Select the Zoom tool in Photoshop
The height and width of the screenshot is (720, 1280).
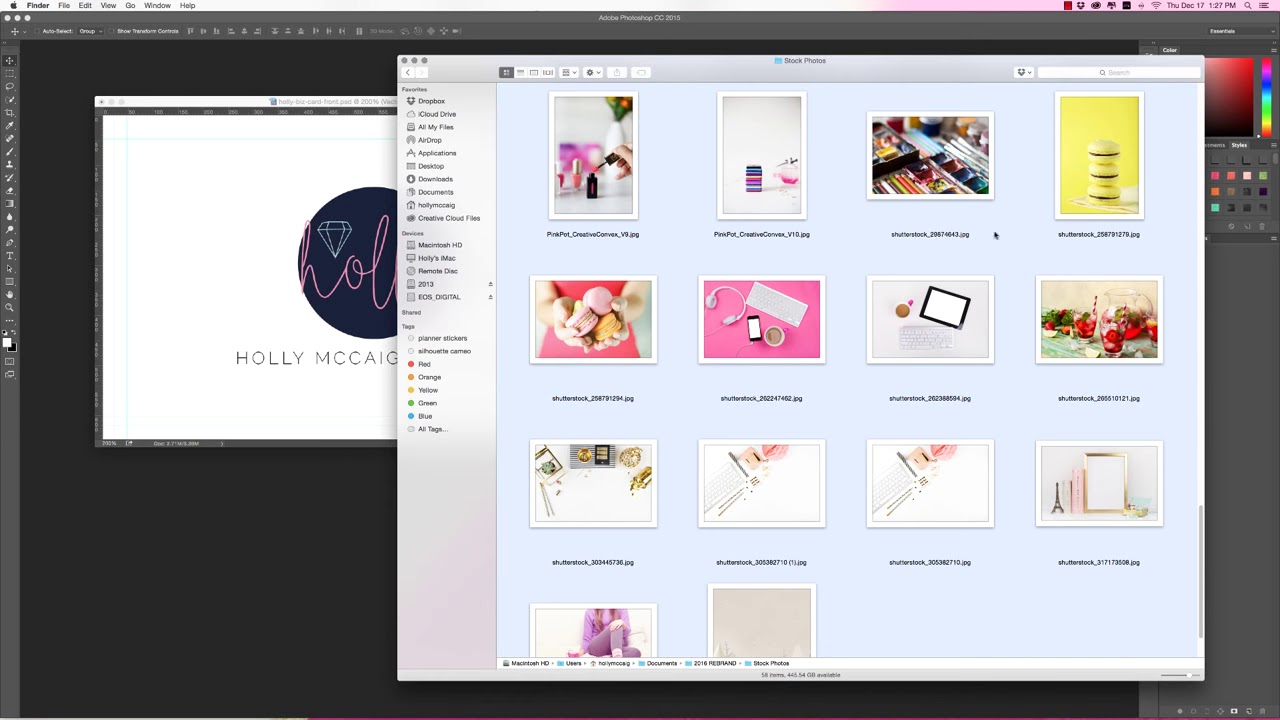[10, 308]
